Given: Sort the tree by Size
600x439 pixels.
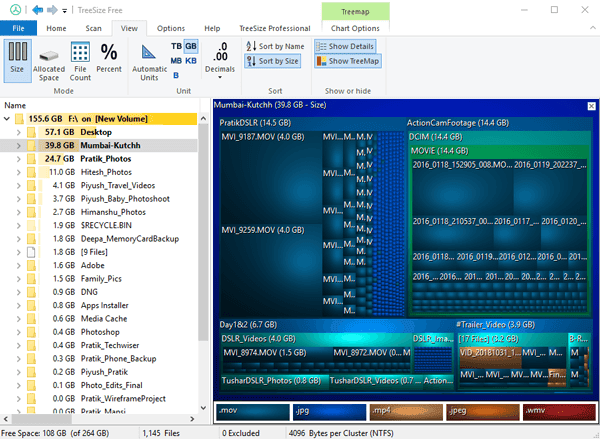Looking at the screenshot, I should click(x=273, y=61).
